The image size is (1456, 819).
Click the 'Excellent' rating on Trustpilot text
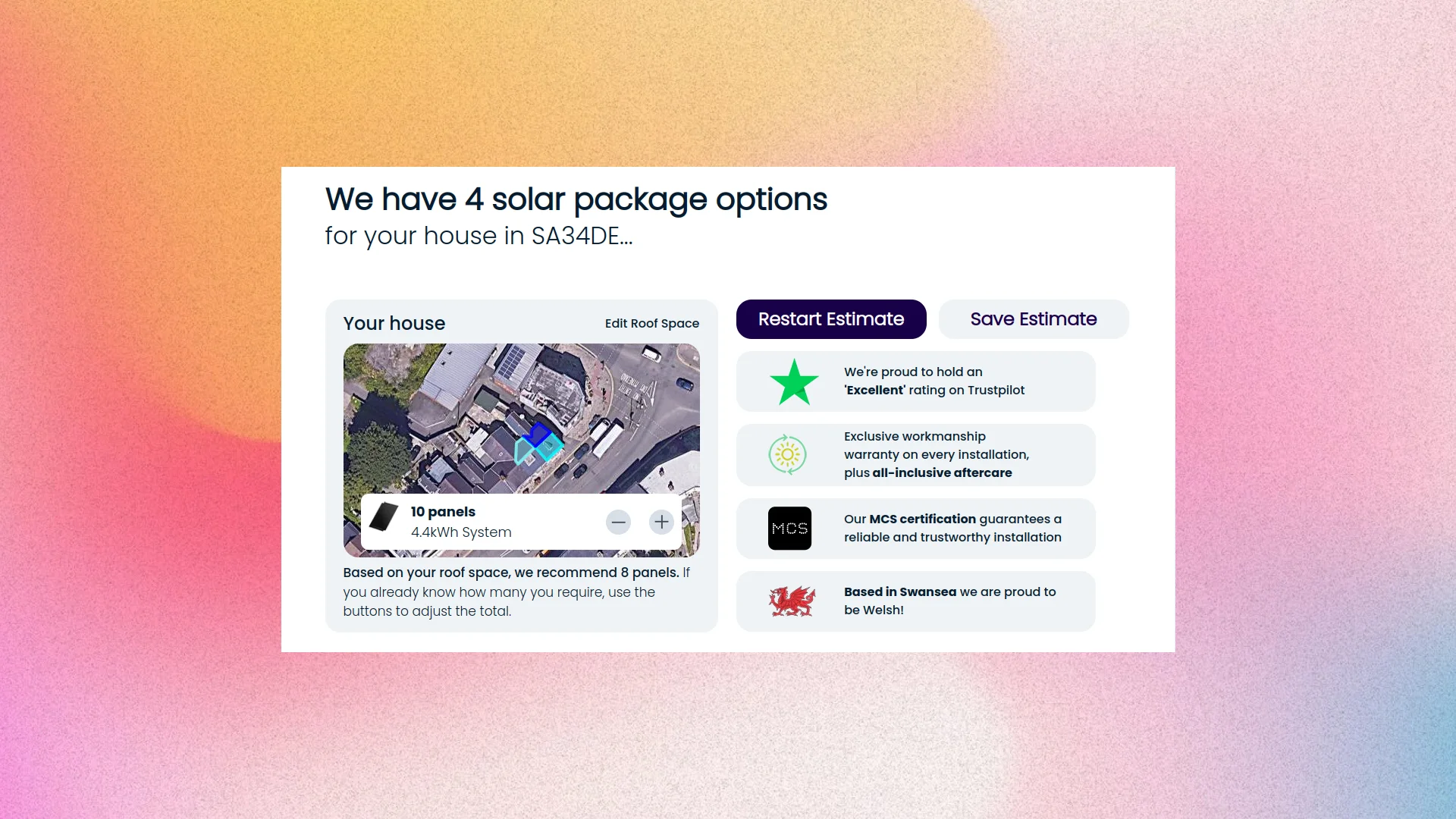(x=934, y=390)
